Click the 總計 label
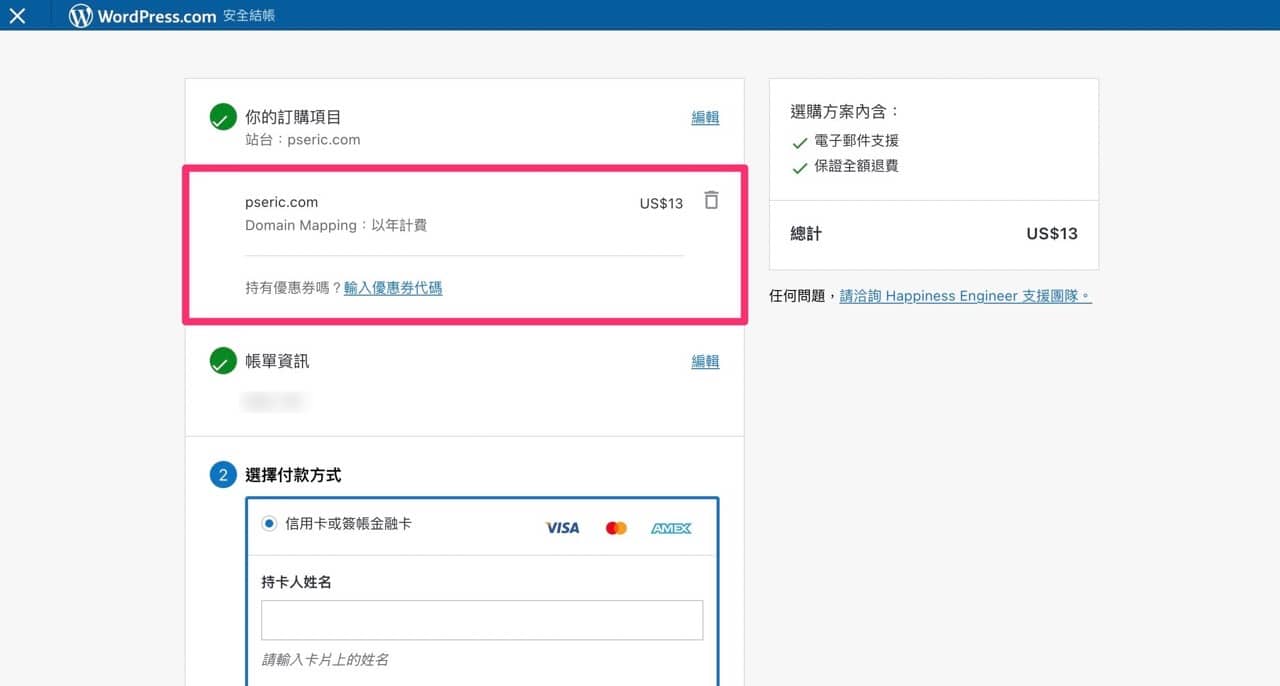 [806, 234]
